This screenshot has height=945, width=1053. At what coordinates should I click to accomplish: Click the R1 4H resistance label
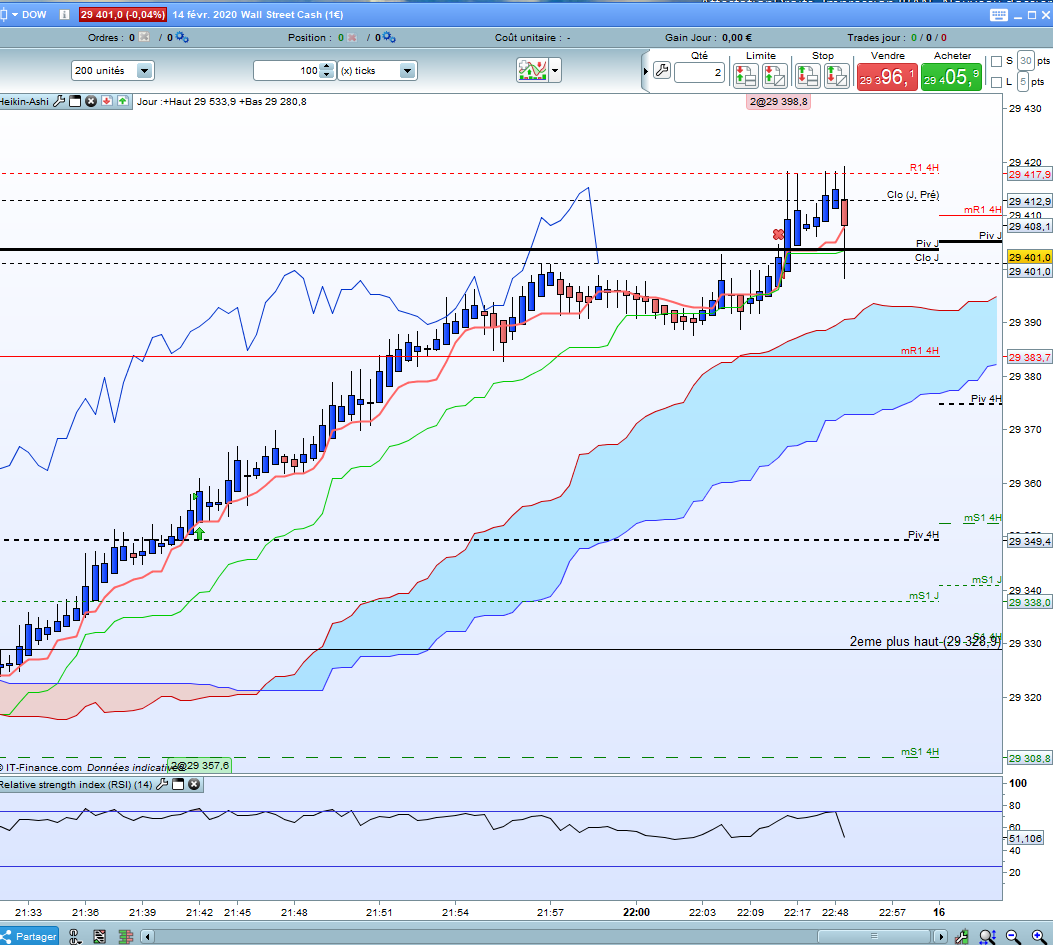(924, 168)
